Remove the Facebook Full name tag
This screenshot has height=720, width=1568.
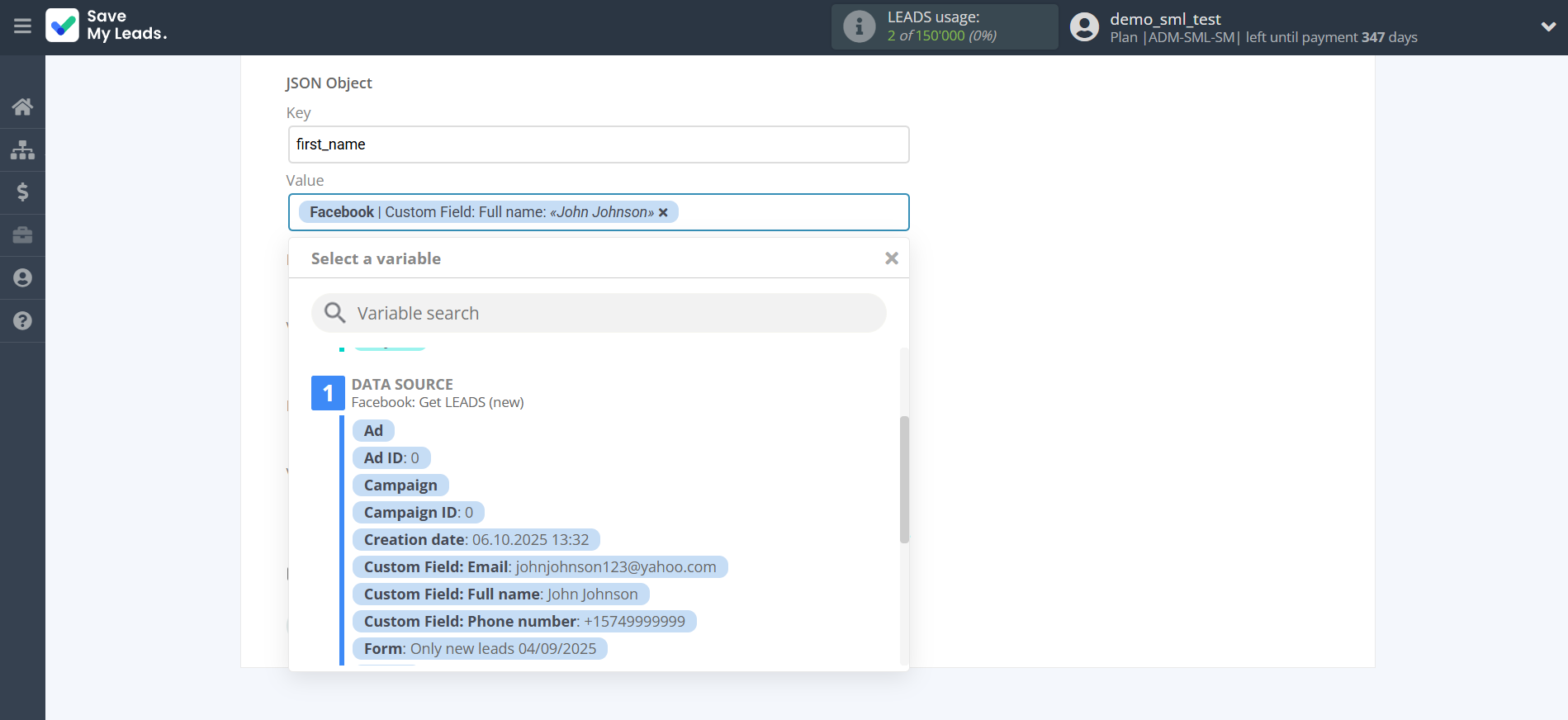(663, 213)
